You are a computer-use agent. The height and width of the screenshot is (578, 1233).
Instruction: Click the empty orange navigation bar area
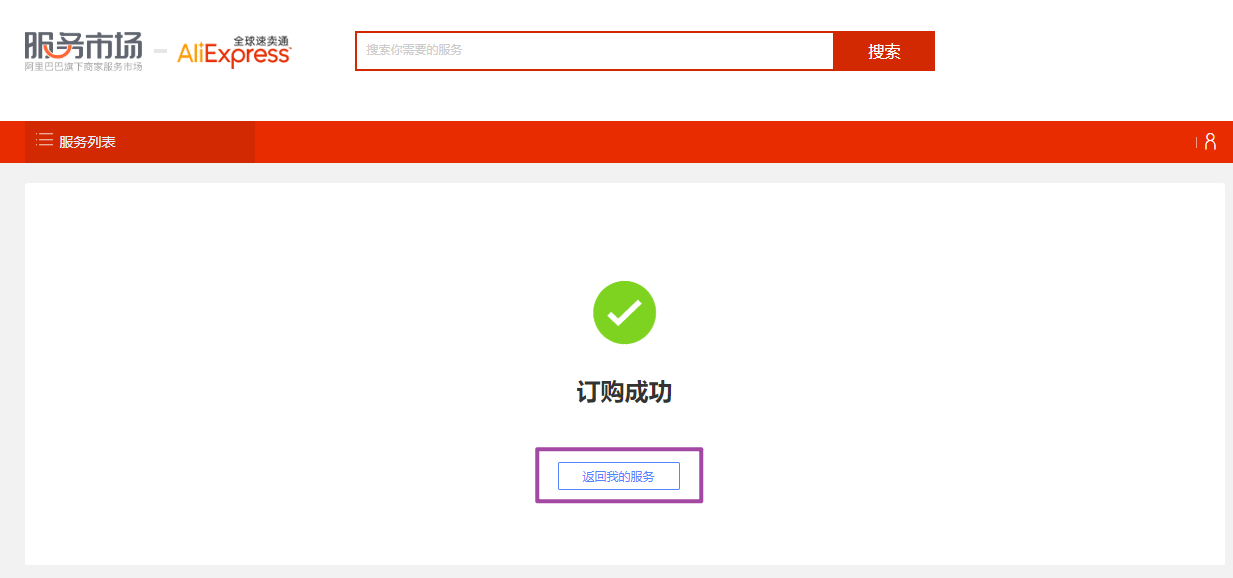[x=720, y=142]
